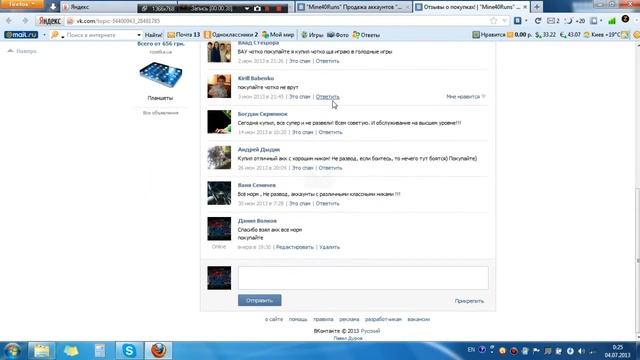The height and width of the screenshot is (360, 640).
Task: Open the правила footer link
Action: pos(323,319)
